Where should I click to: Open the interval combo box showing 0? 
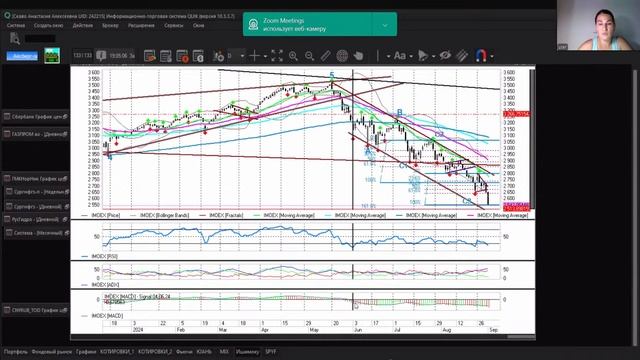pyautogui.click(x=236, y=56)
